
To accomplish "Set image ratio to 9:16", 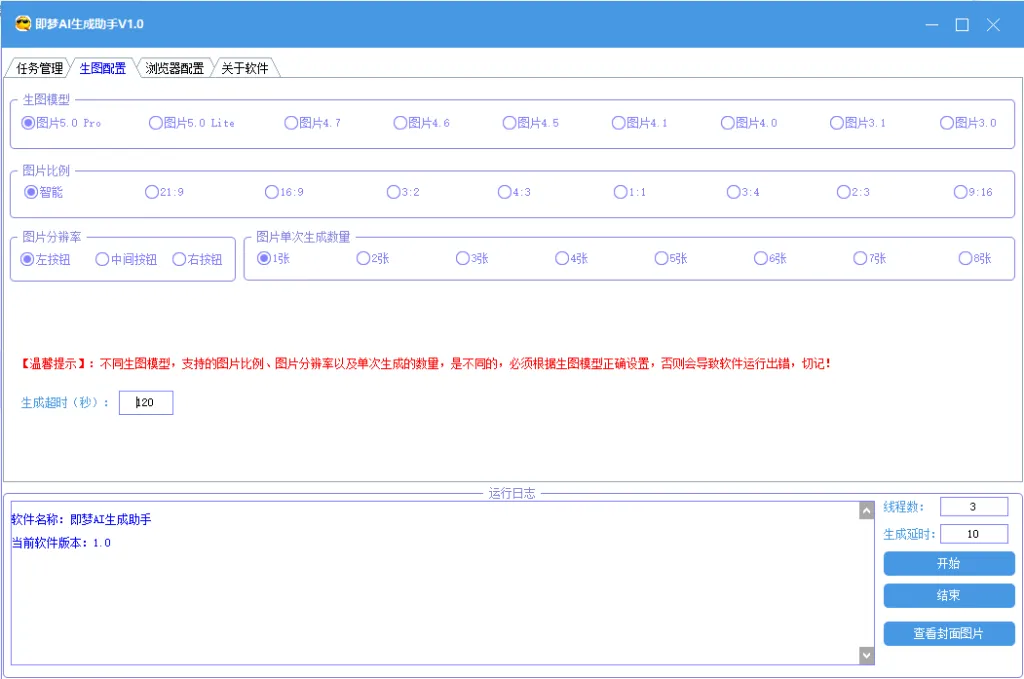I will 973,192.
